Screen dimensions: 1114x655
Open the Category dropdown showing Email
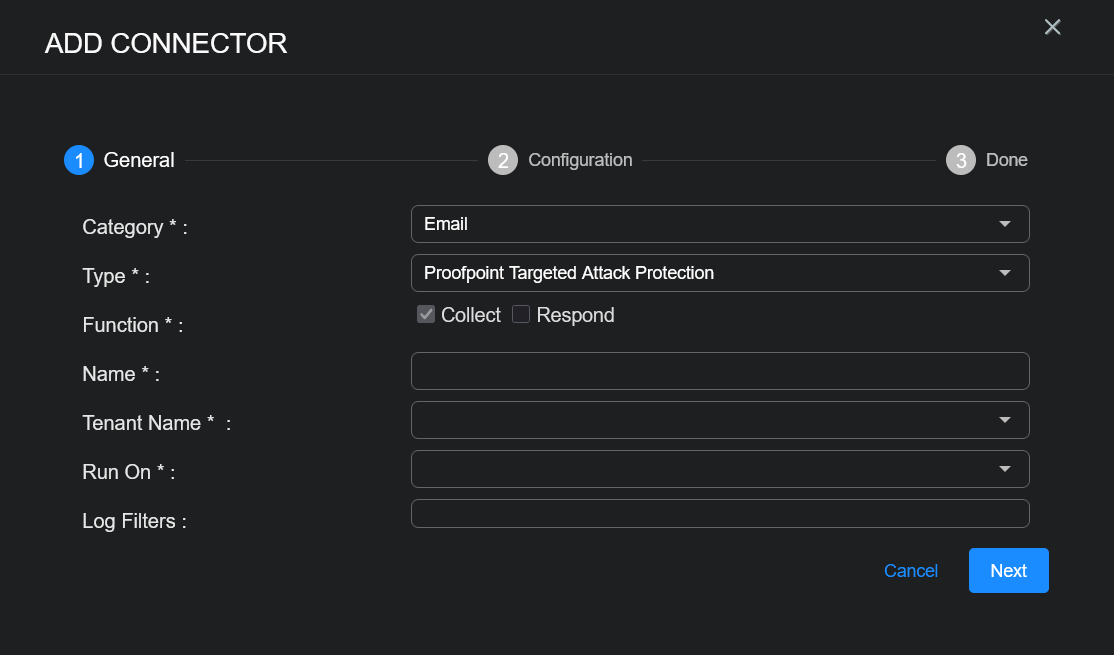coord(719,224)
